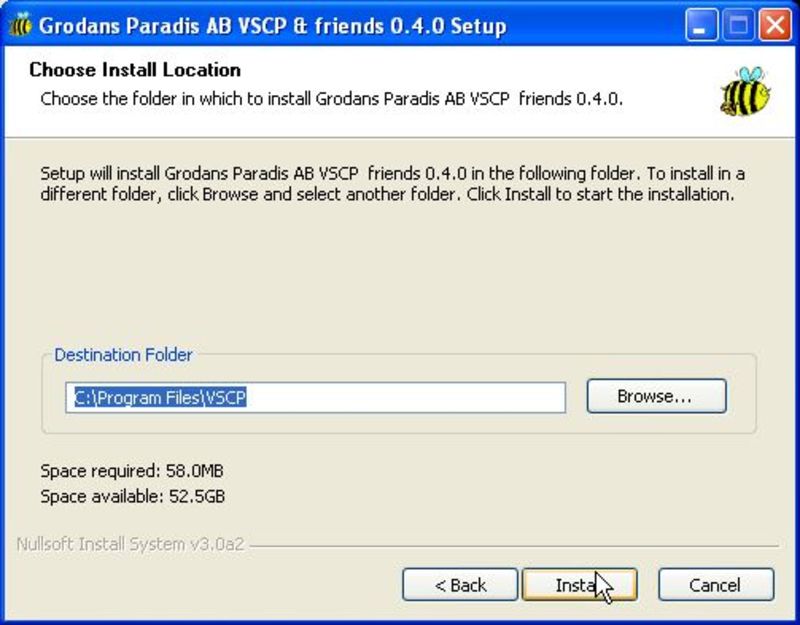
Task: Click the Destination Folder group label
Action: (123, 355)
